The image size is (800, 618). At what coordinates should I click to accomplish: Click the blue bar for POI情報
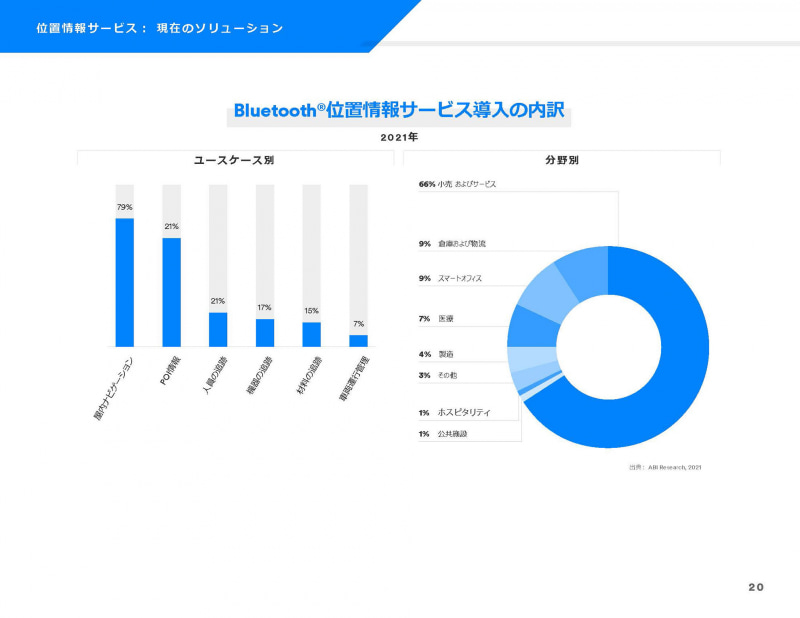171,292
